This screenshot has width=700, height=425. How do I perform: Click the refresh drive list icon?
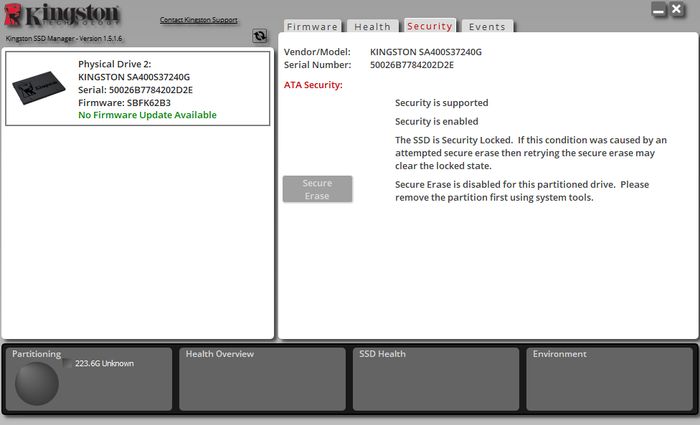tap(260, 36)
